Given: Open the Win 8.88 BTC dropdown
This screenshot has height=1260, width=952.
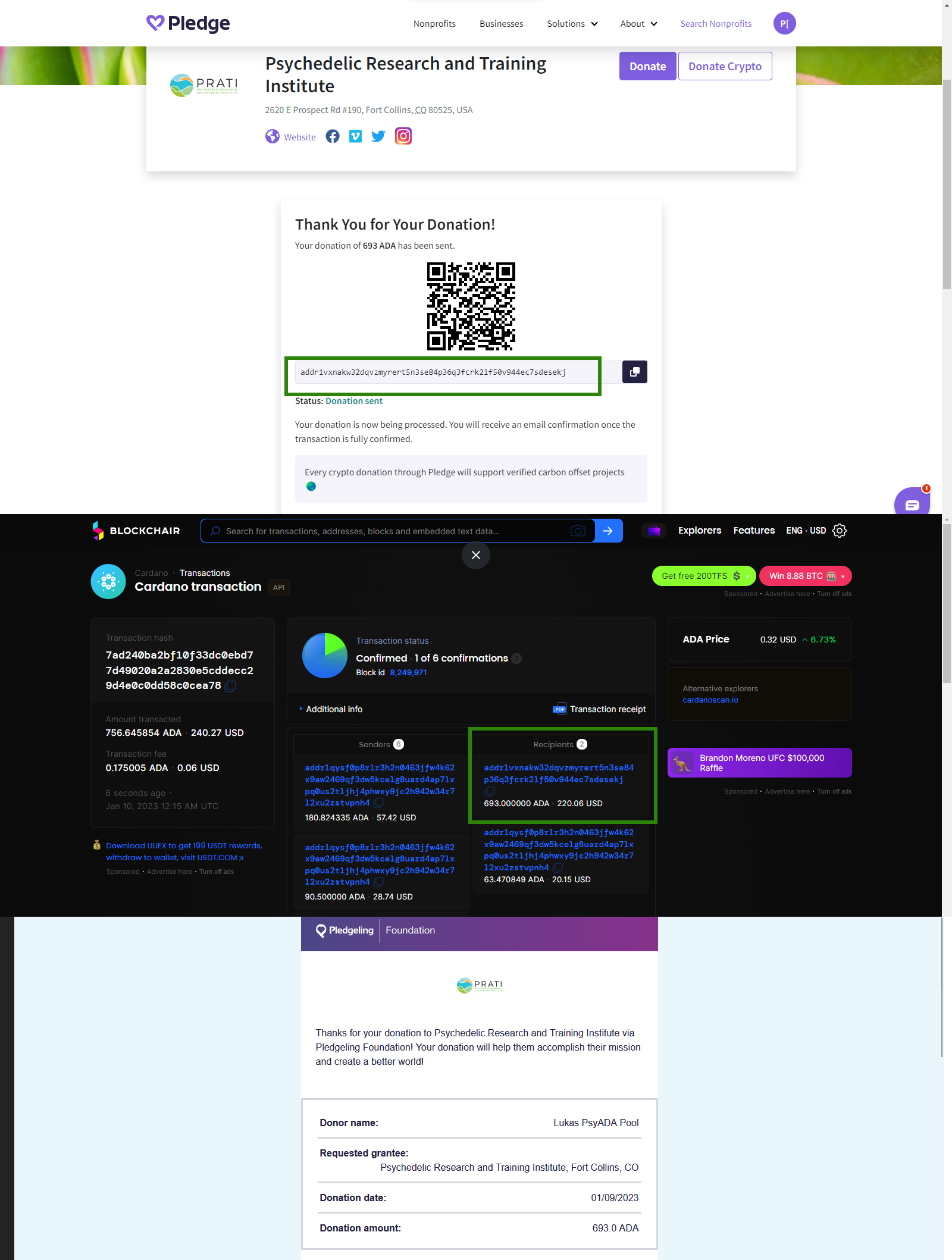Looking at the screenshot, I should pos(806,576).
